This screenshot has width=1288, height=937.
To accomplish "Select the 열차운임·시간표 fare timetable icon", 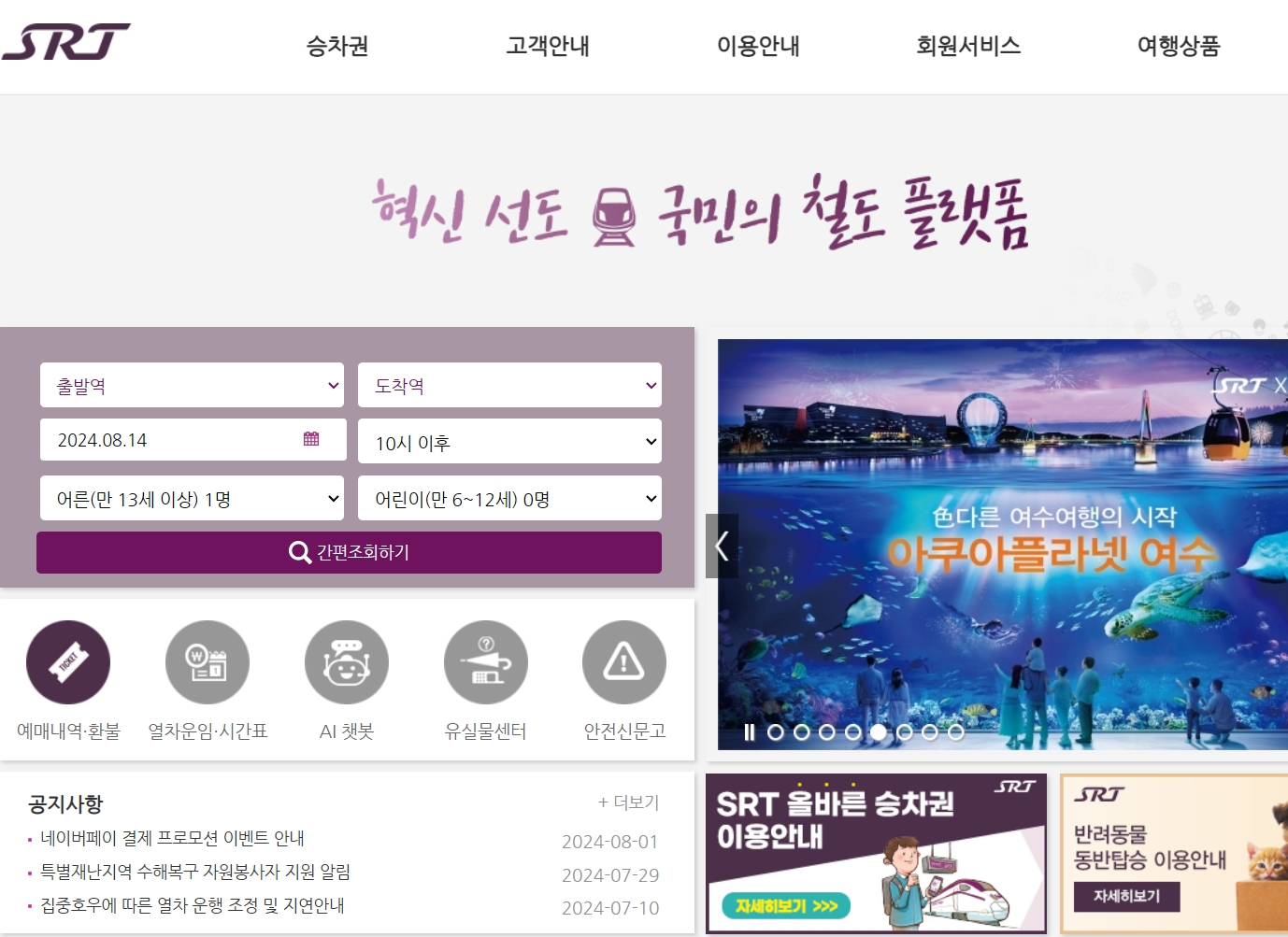I will coord(207,661).
